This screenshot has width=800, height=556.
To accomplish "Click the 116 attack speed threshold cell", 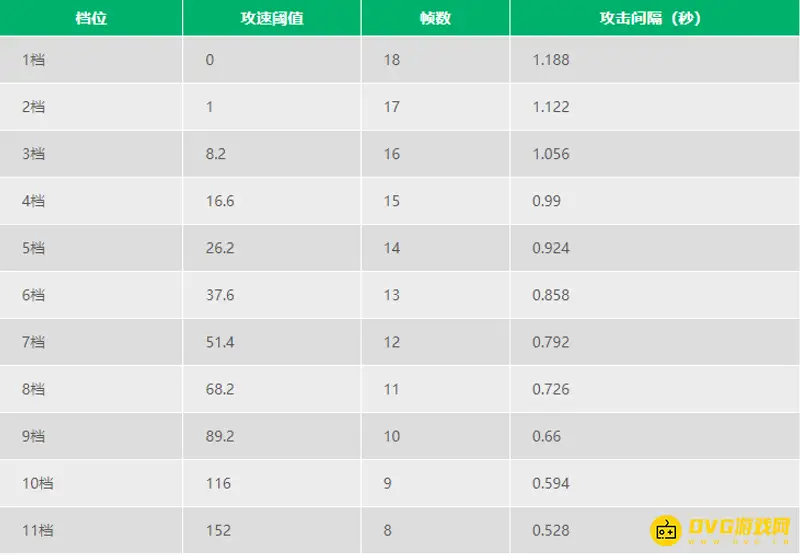I will 218,484.
